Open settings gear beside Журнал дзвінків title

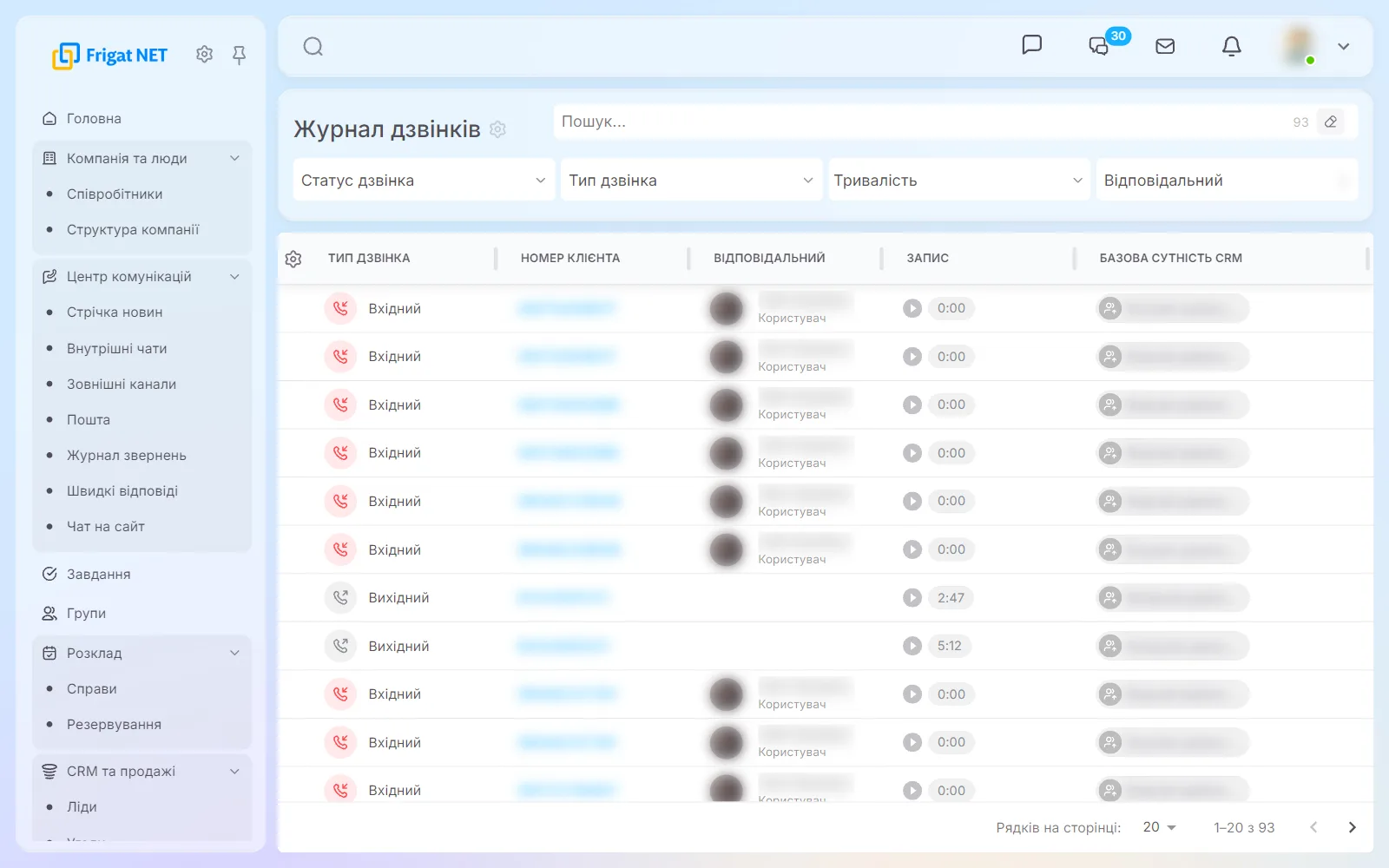coord(497,129)
